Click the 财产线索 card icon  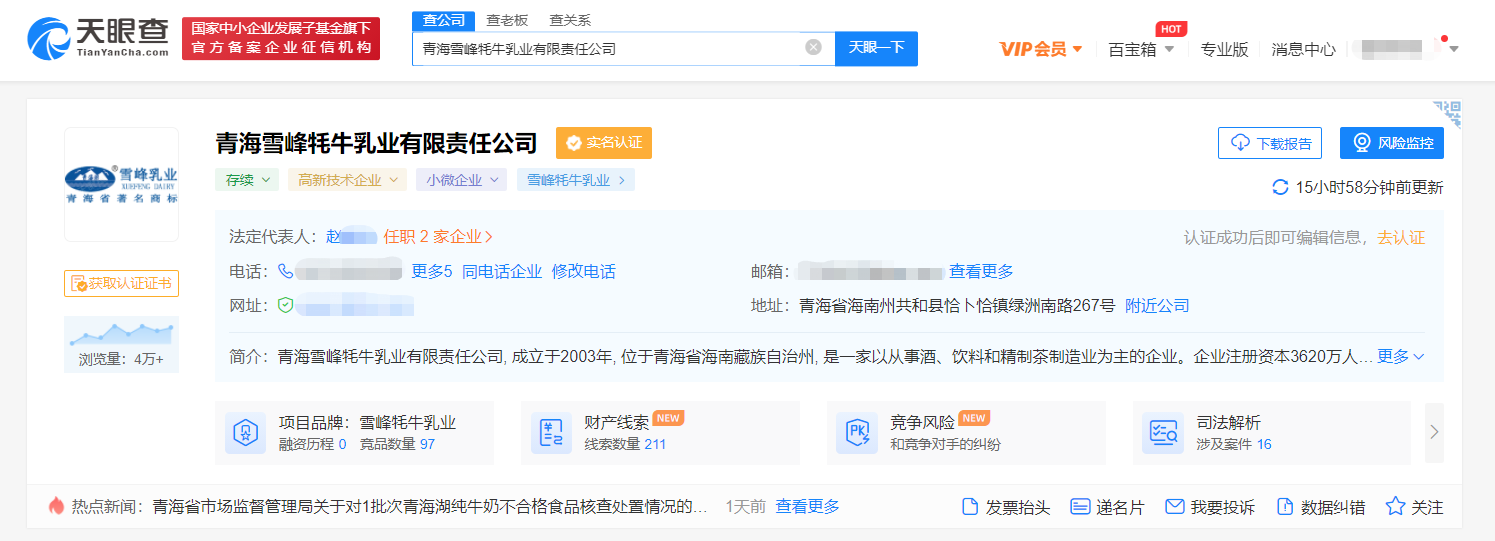click(x=552, y=433)
